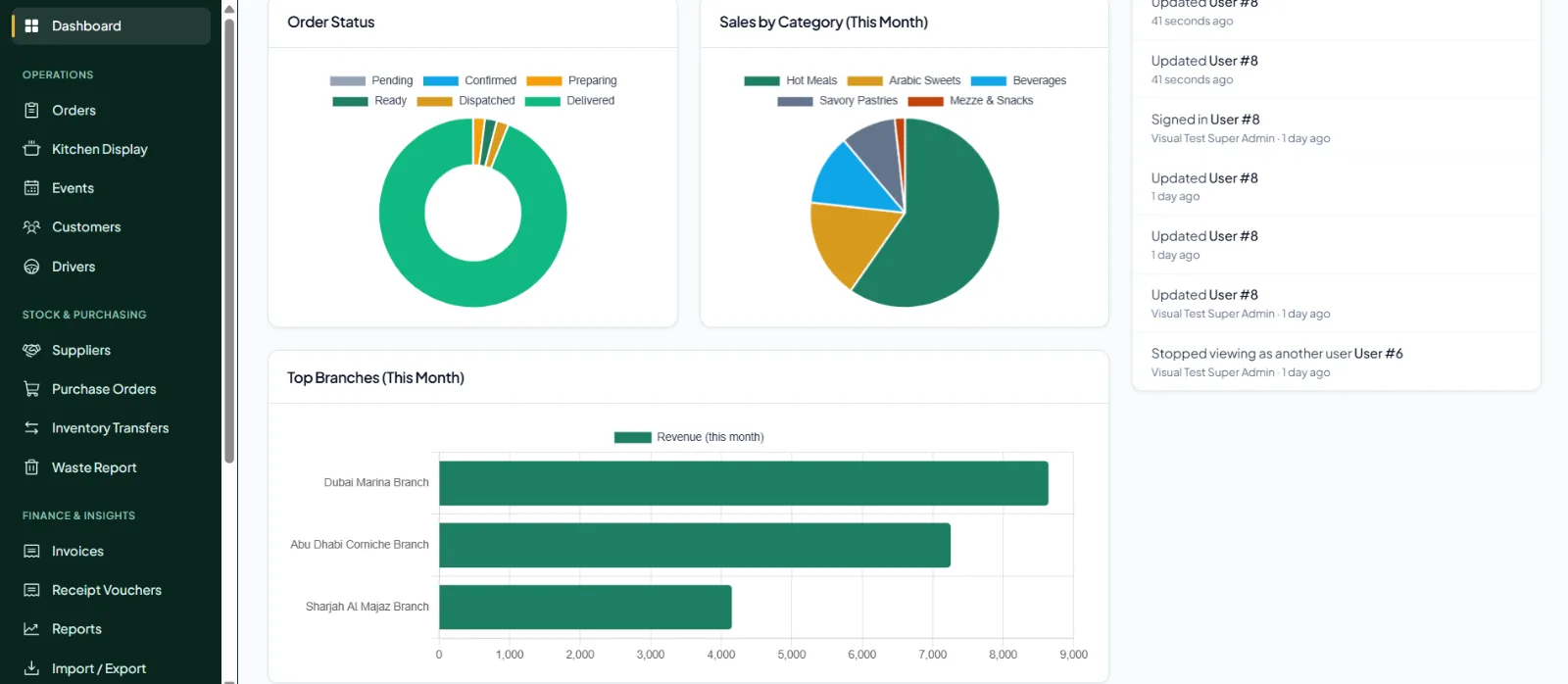Open Import / Export
This screenshot has width=1568, height=684.
[x=111, y=668]
